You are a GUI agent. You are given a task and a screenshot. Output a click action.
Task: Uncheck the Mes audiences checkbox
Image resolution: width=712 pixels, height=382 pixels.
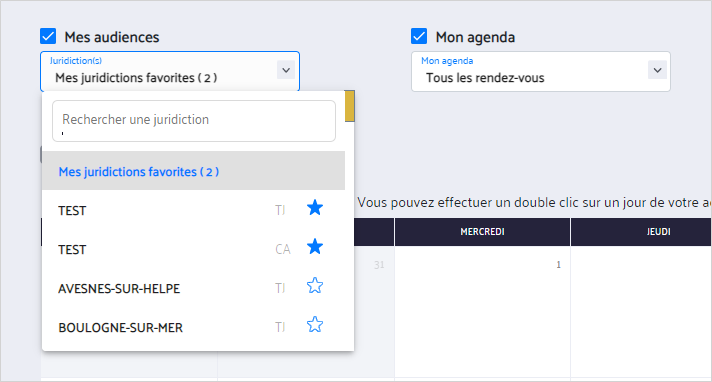coord(48,36)
